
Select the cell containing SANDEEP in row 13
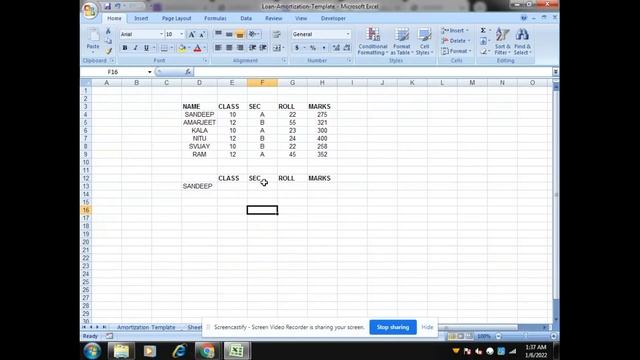pos(199,186)
